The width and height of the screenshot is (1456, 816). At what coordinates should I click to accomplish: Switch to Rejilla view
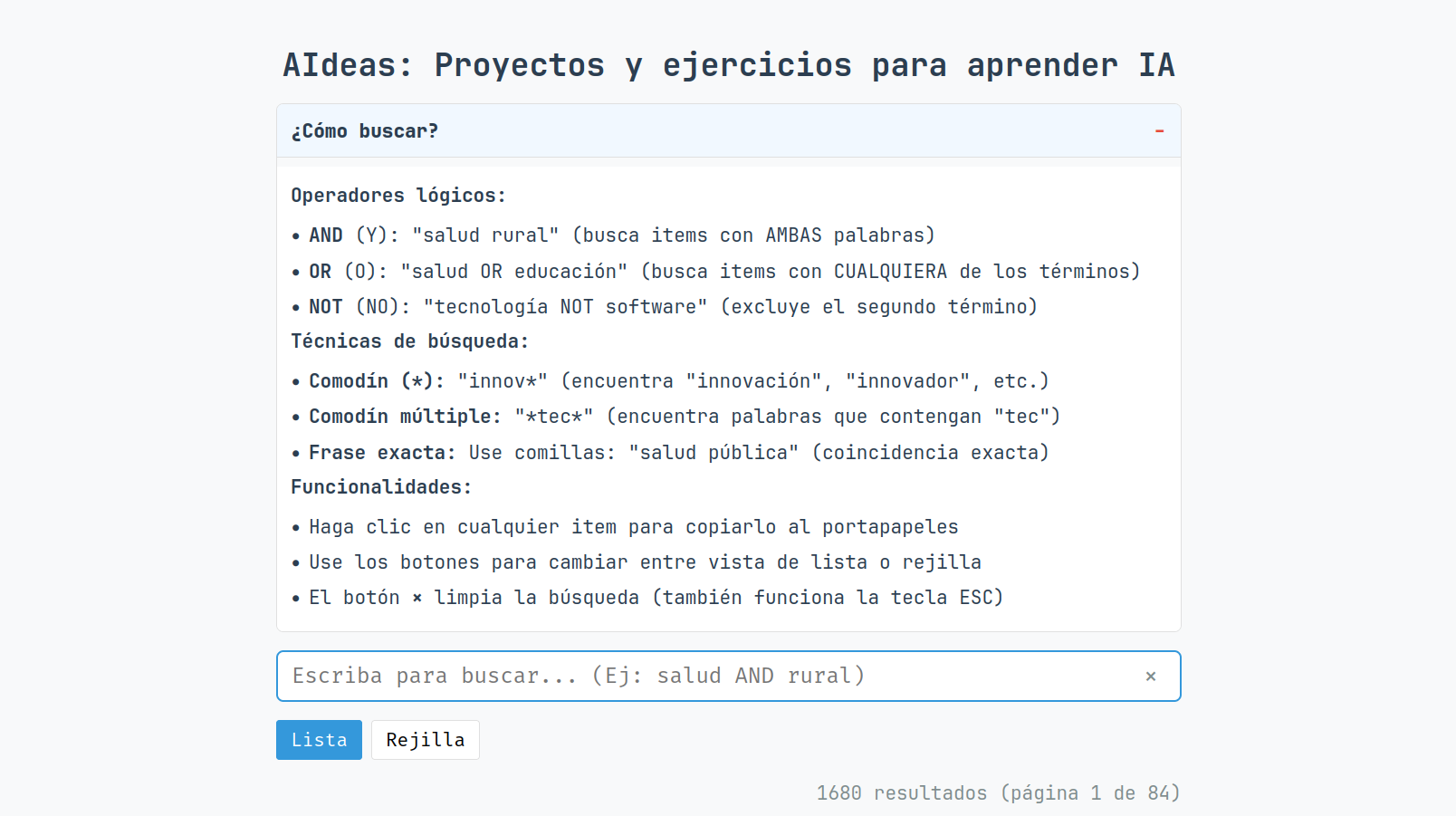[x=425, y=740]
